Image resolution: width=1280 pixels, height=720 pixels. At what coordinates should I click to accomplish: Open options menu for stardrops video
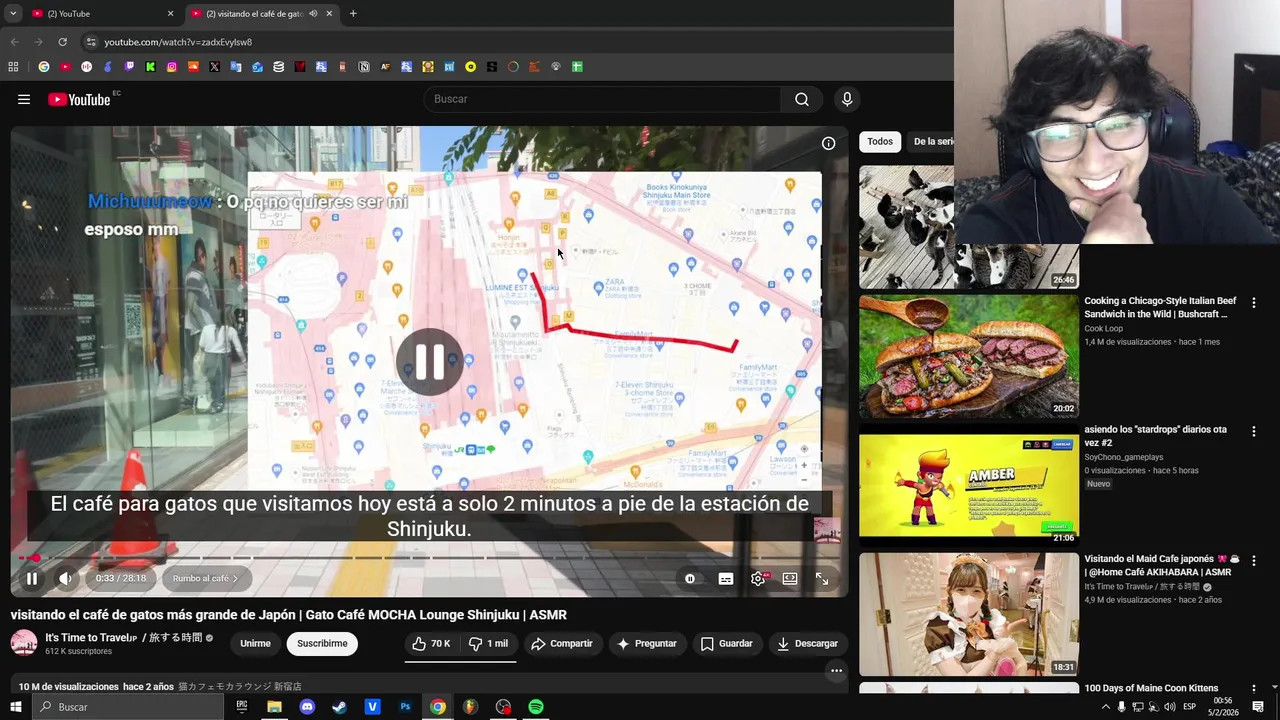tap(1254, 431)
